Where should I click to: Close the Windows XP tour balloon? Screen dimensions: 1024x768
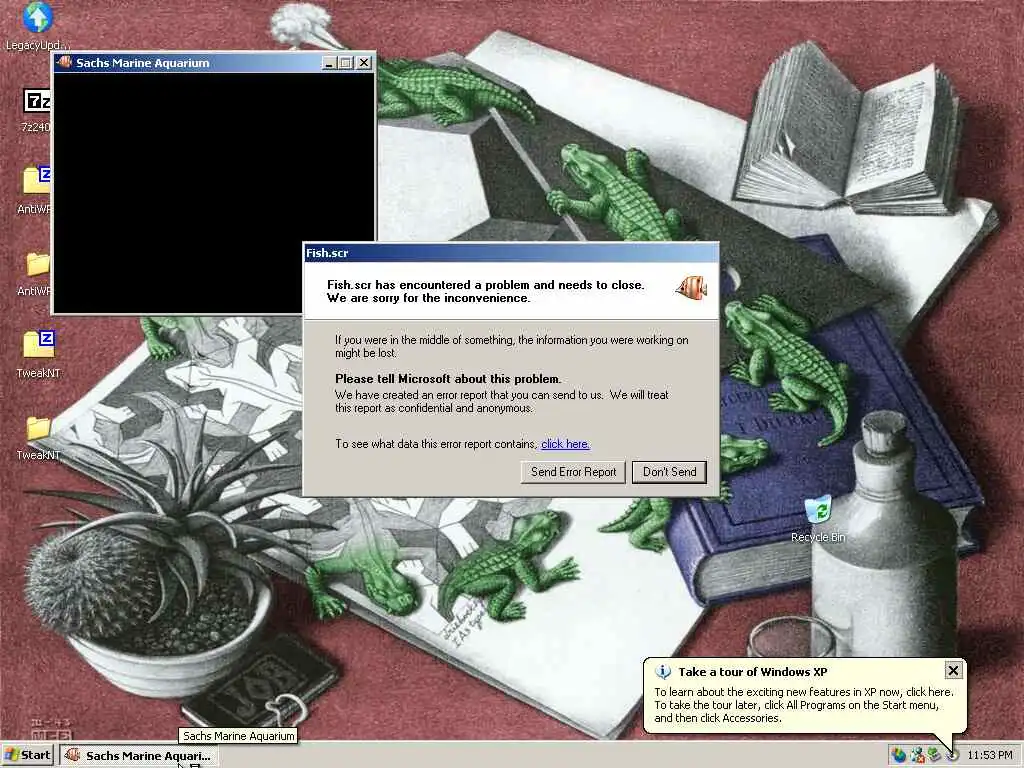point(953,670)
